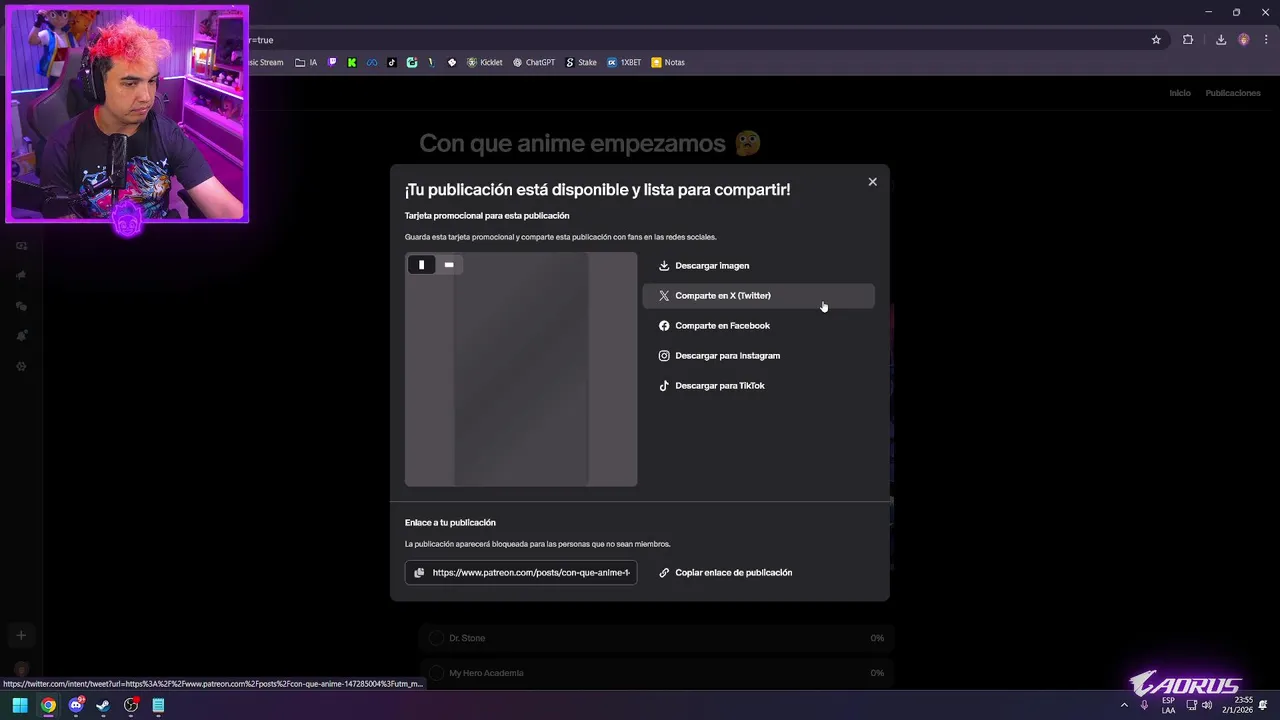
Task: Click the promotional card preview image
Action: click(x=521, y=369)
